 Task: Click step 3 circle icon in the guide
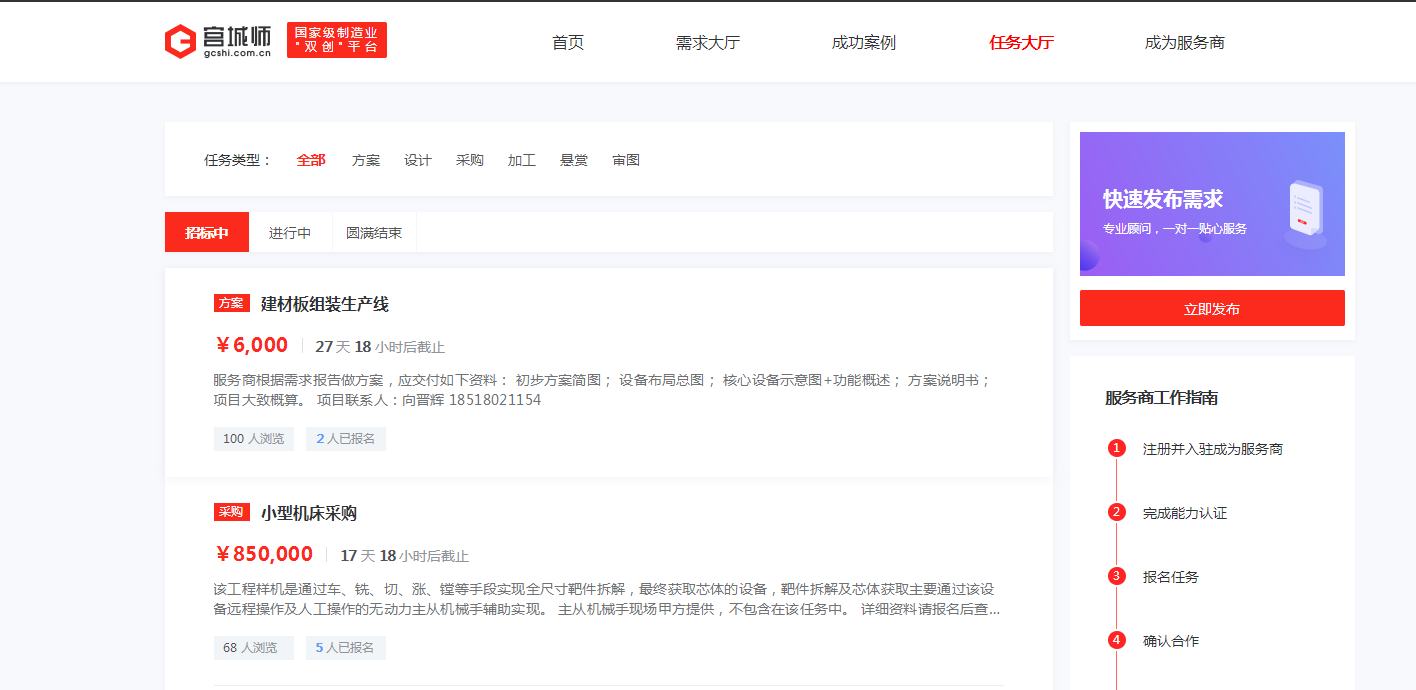pyautogui.click(x=1117, y=576)
